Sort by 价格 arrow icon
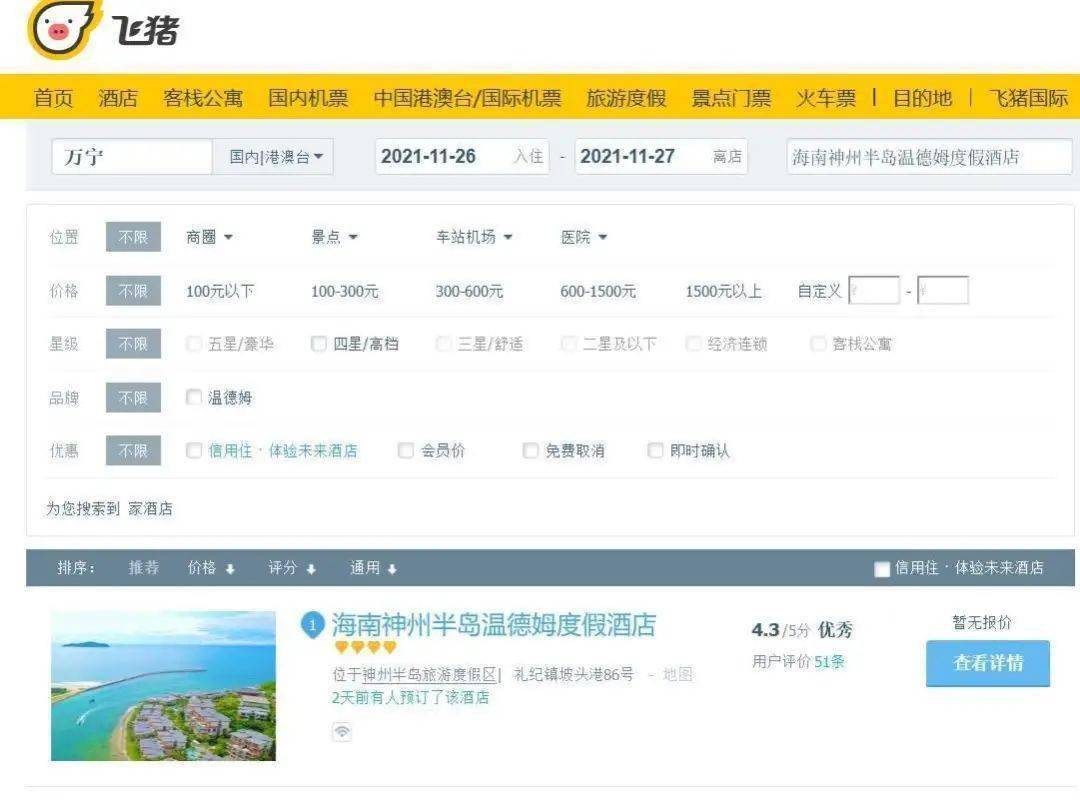Viewport: 1080px width, 810px height. (x=230, y=569)
